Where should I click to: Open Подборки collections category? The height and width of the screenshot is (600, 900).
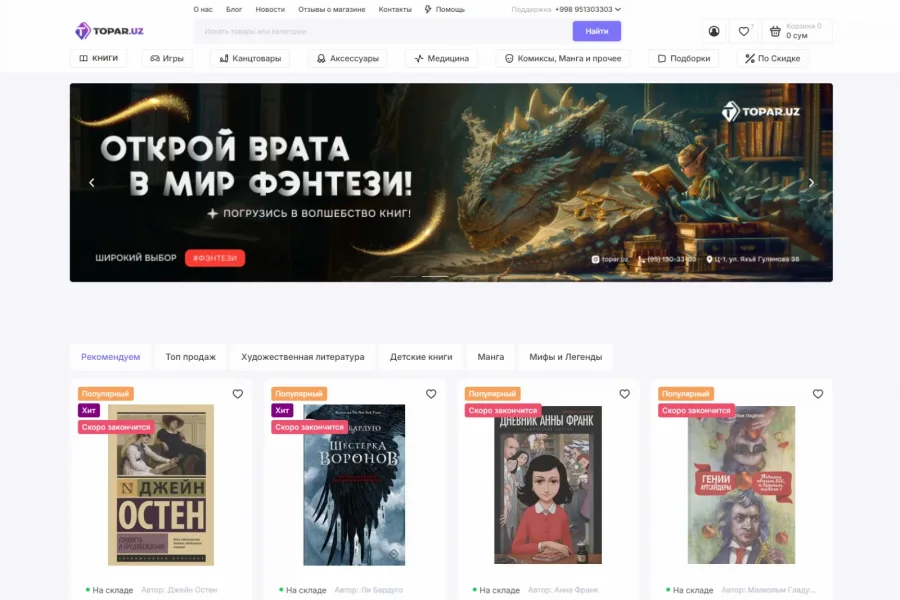point(684,58)
